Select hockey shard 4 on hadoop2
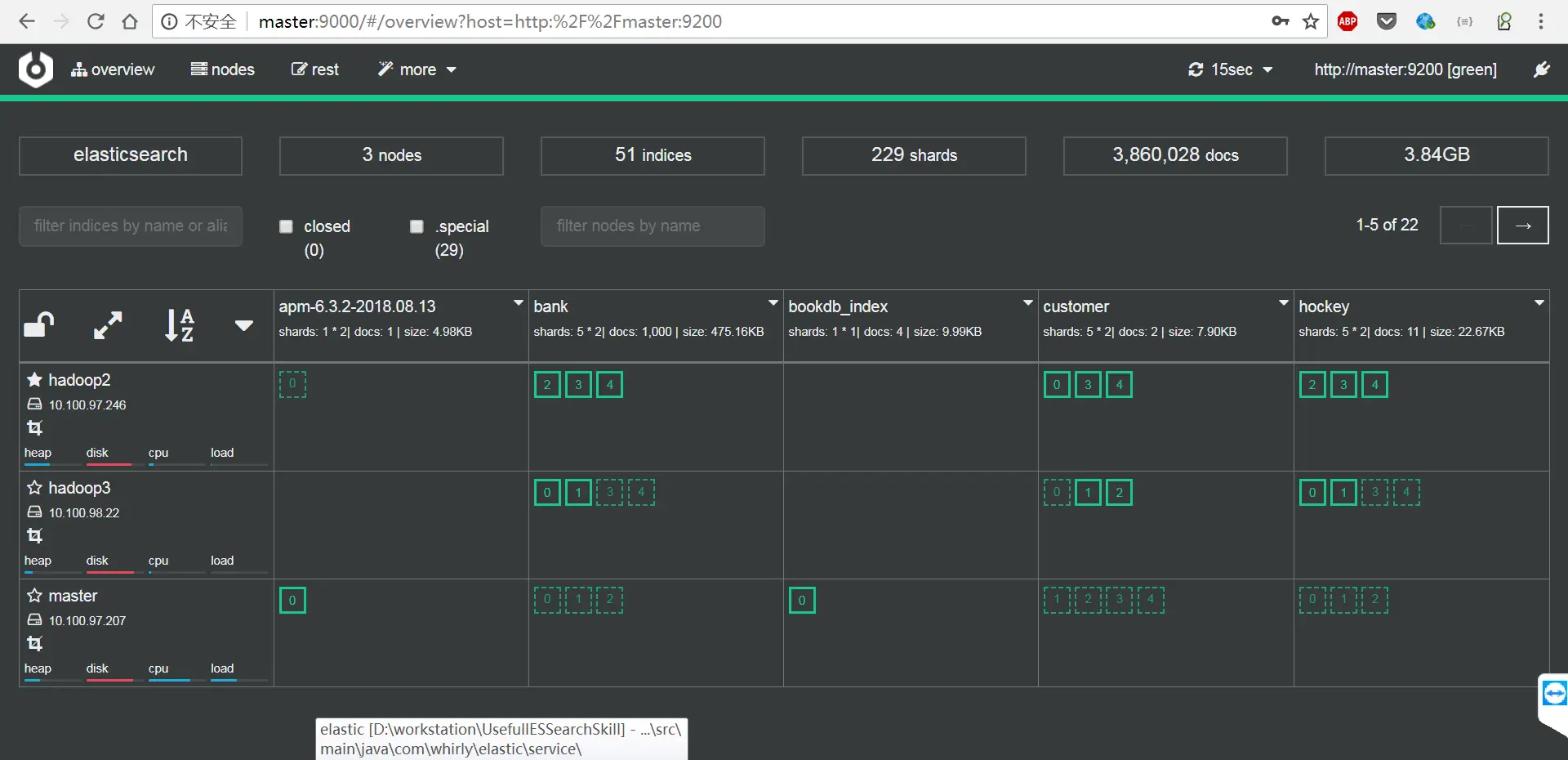 [x=1374, y=385]
